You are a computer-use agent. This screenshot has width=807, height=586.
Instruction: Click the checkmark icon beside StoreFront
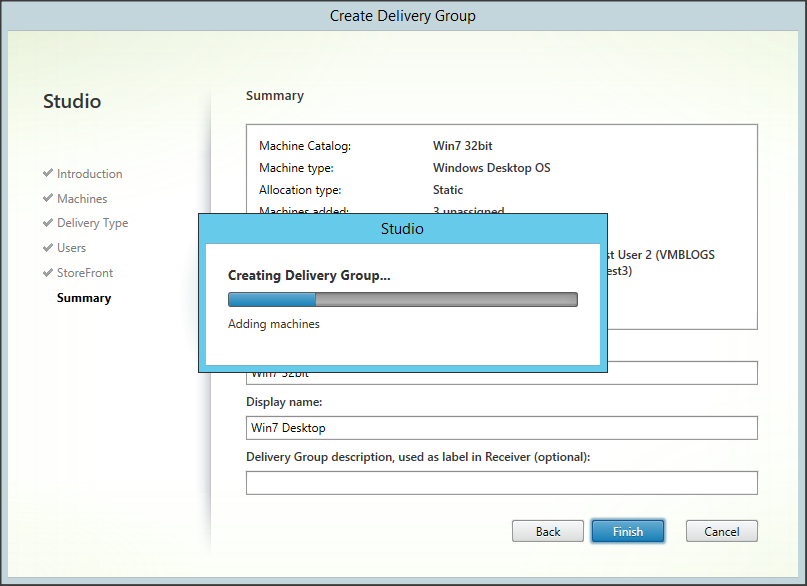point(48,272)
